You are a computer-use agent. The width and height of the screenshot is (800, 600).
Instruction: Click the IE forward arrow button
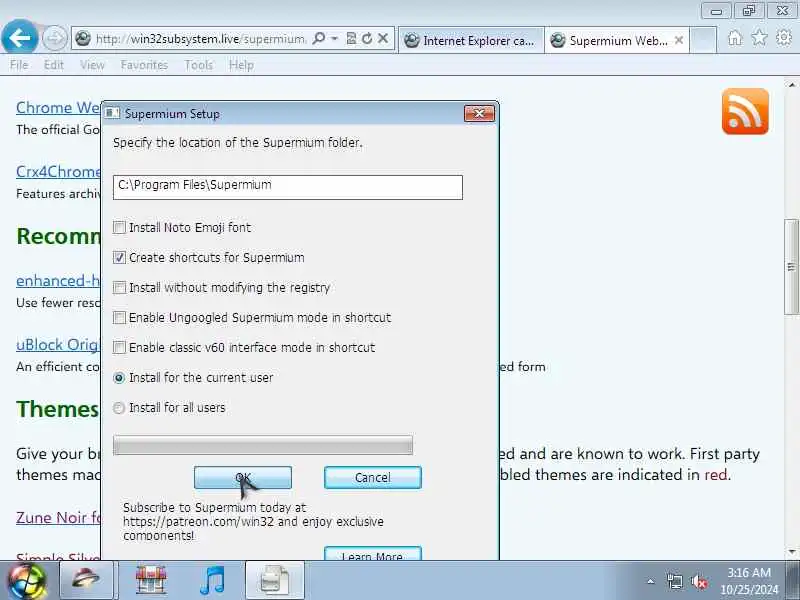54,38
